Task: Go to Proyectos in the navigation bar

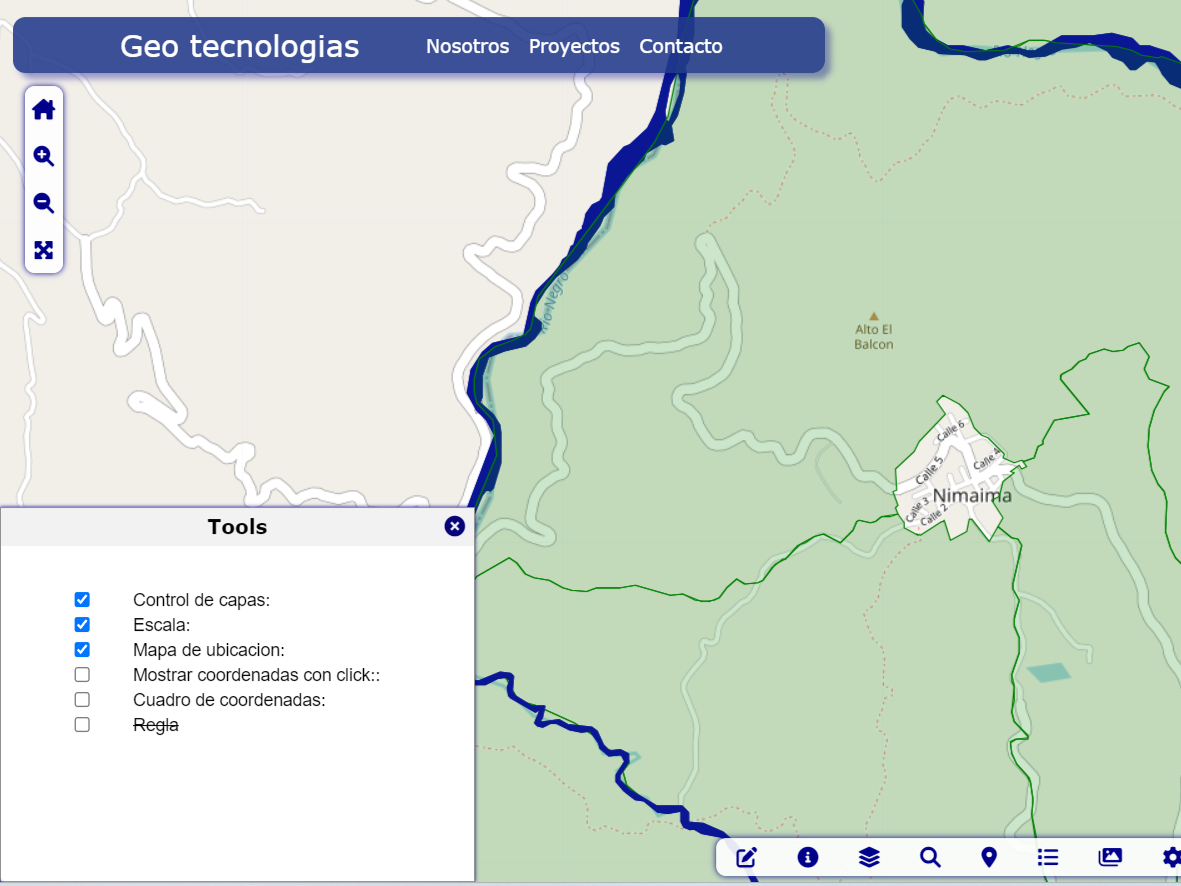Action: point(574,46)
